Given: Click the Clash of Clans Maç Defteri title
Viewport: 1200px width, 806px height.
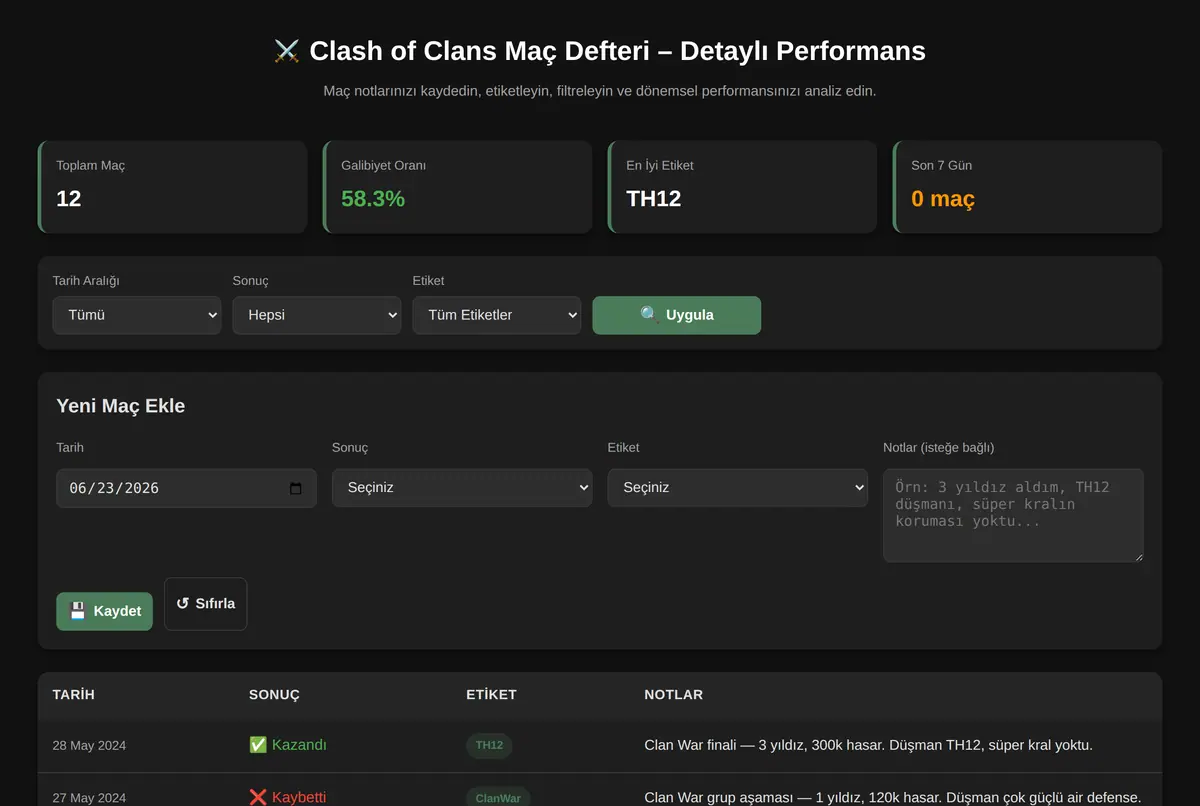Looking at the screenshot, I should point(600,51).
